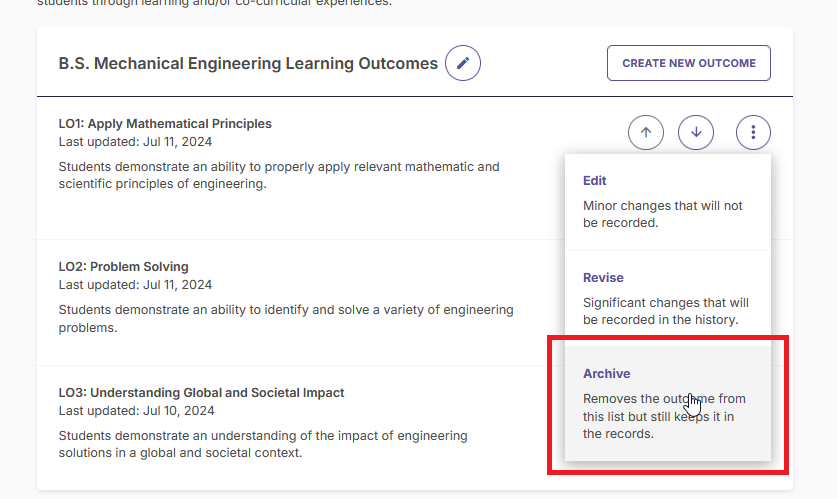Click the B.S. Mechanical Engineering Learning Outcomes heading
Image resolution: width=837 pixels, height=499 pixels.
248,64
